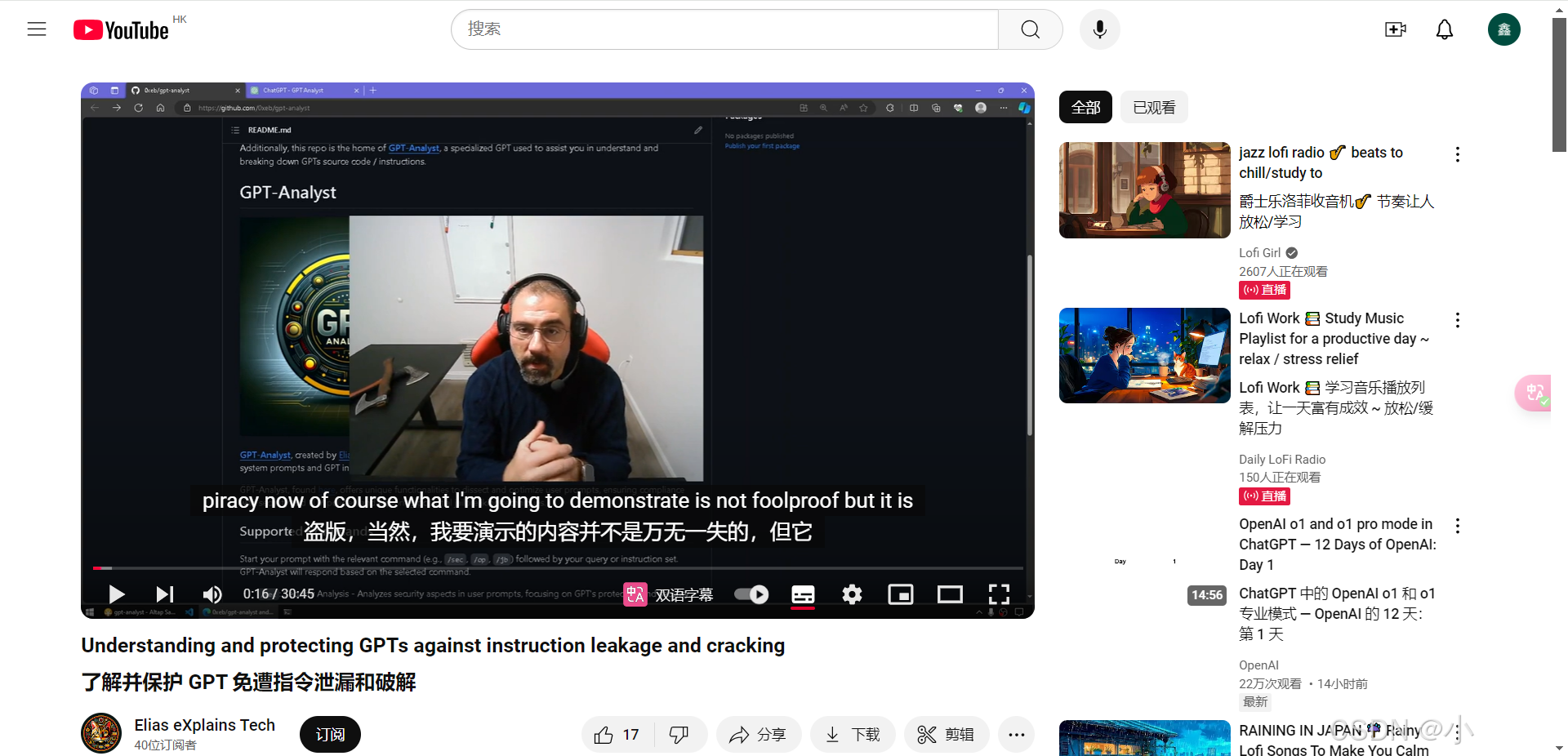Viewport: 1568px width, 756px height.
Task: Open the OpenAI channel name link
Action: click(1258, 665)
